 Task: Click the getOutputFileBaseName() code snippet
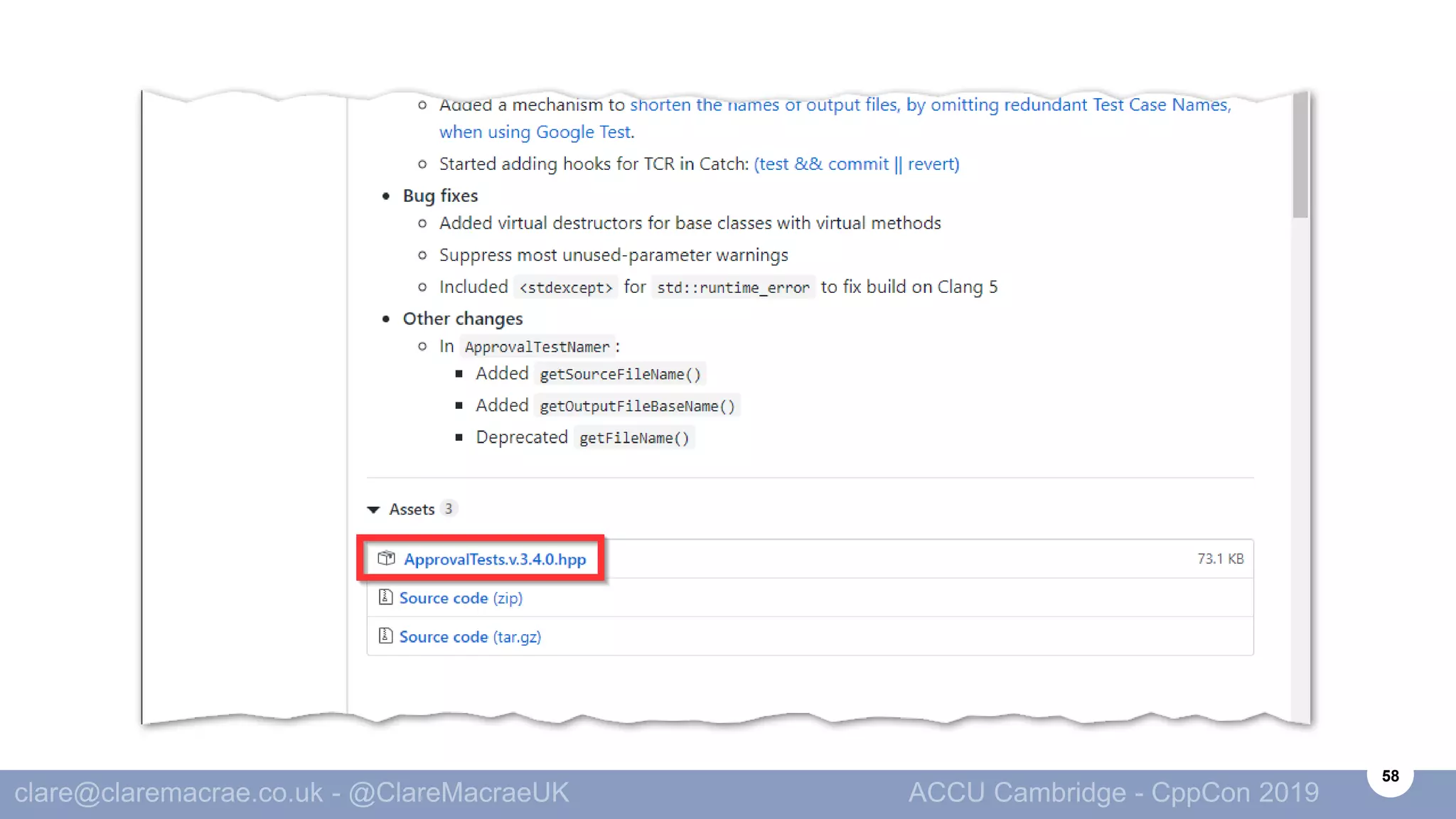[x=637, y=406]
